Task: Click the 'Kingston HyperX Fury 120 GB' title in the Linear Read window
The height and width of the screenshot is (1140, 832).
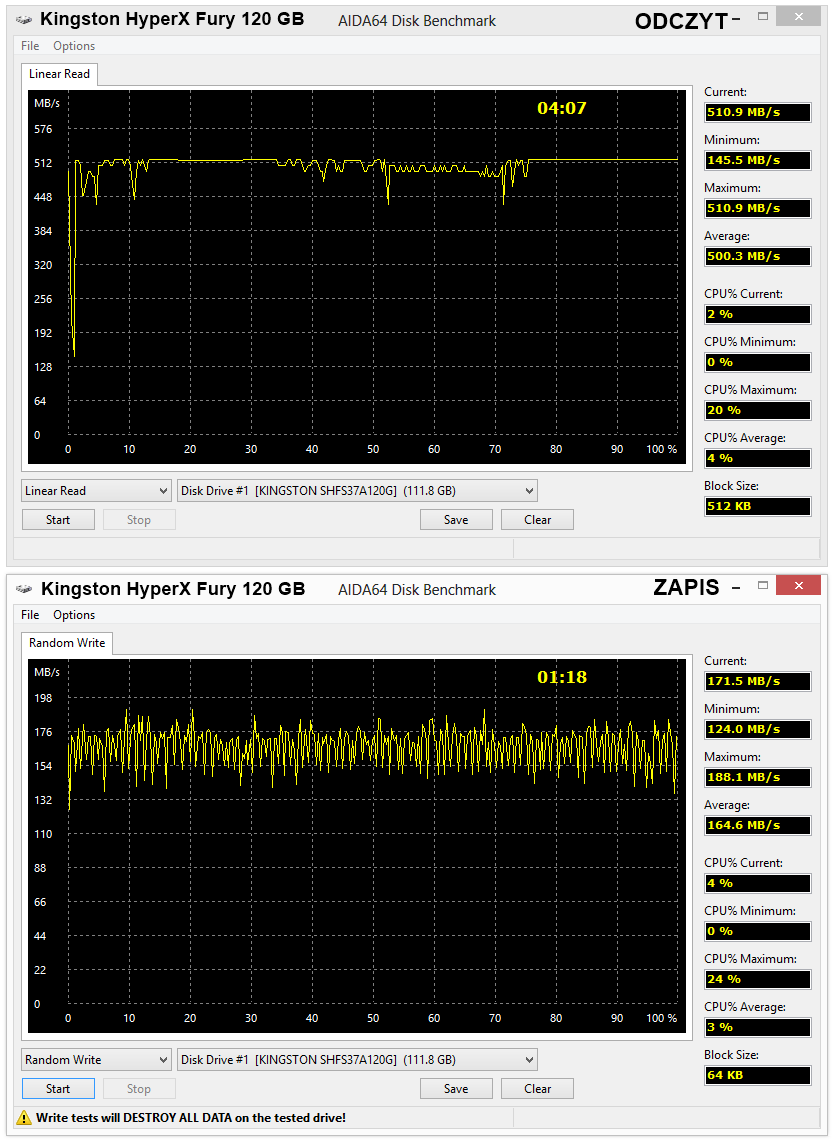Action: (x=172, y=20)
